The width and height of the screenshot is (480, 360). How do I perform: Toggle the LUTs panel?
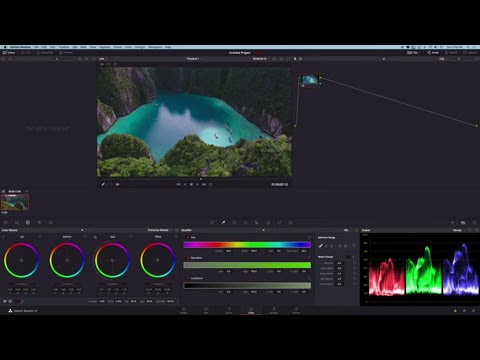[26, 53]
